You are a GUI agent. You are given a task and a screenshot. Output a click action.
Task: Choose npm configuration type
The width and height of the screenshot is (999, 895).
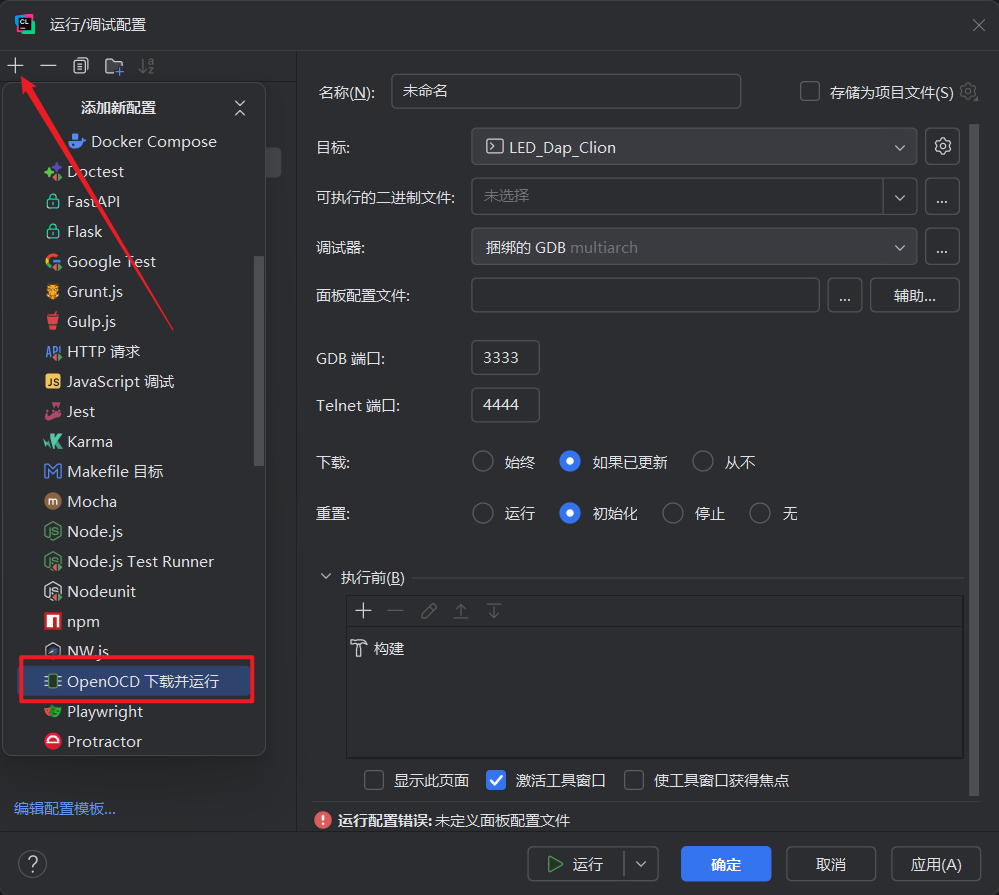click(73, 620)
